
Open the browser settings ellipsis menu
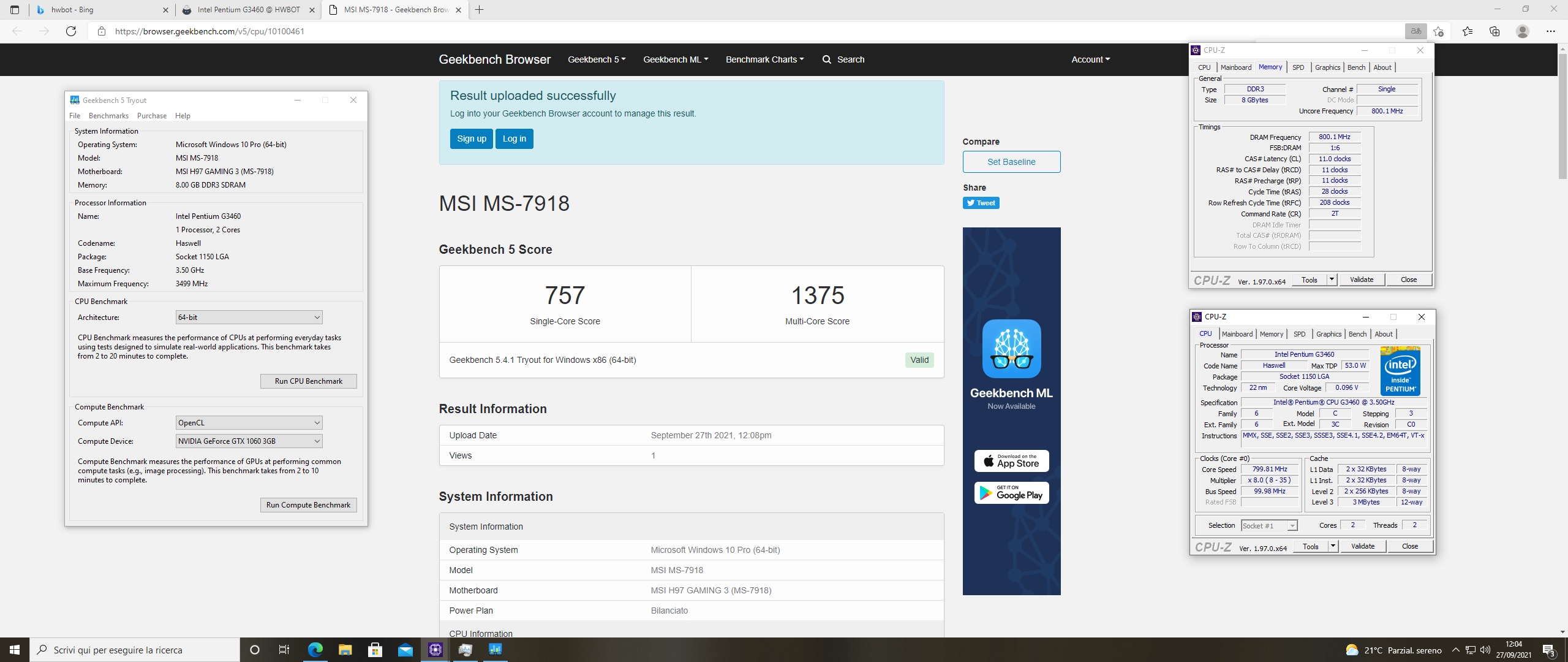coord(1551,31)
